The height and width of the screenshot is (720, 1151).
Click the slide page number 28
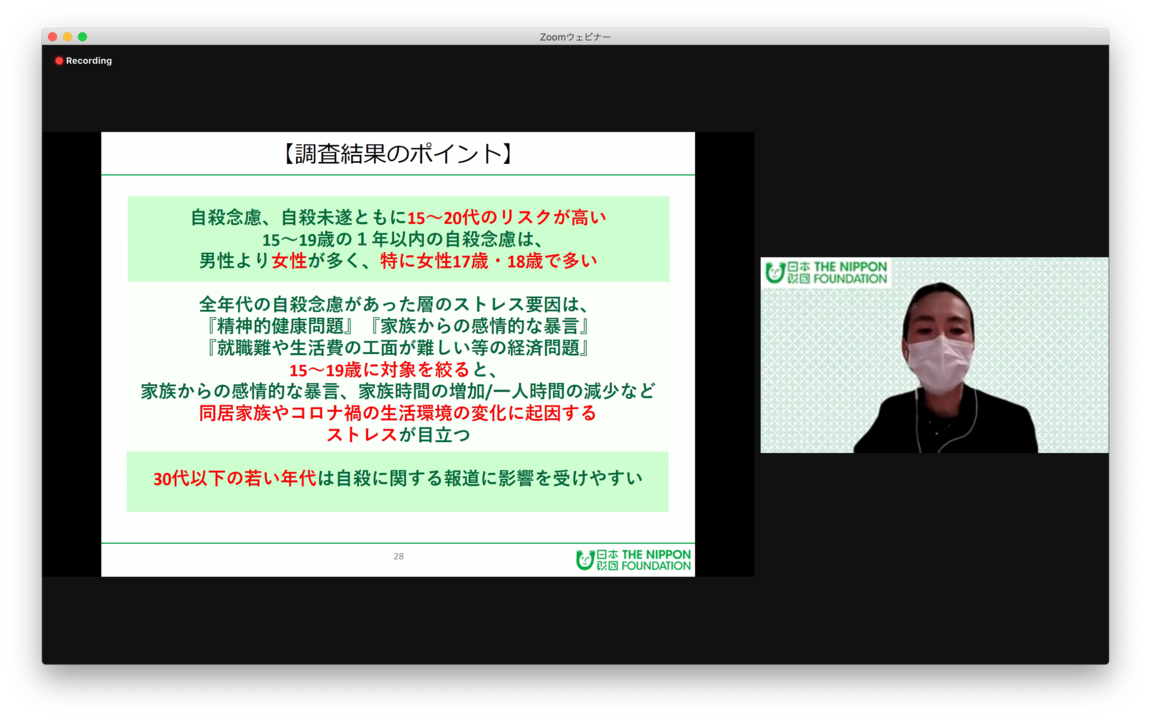coord(398,556)
